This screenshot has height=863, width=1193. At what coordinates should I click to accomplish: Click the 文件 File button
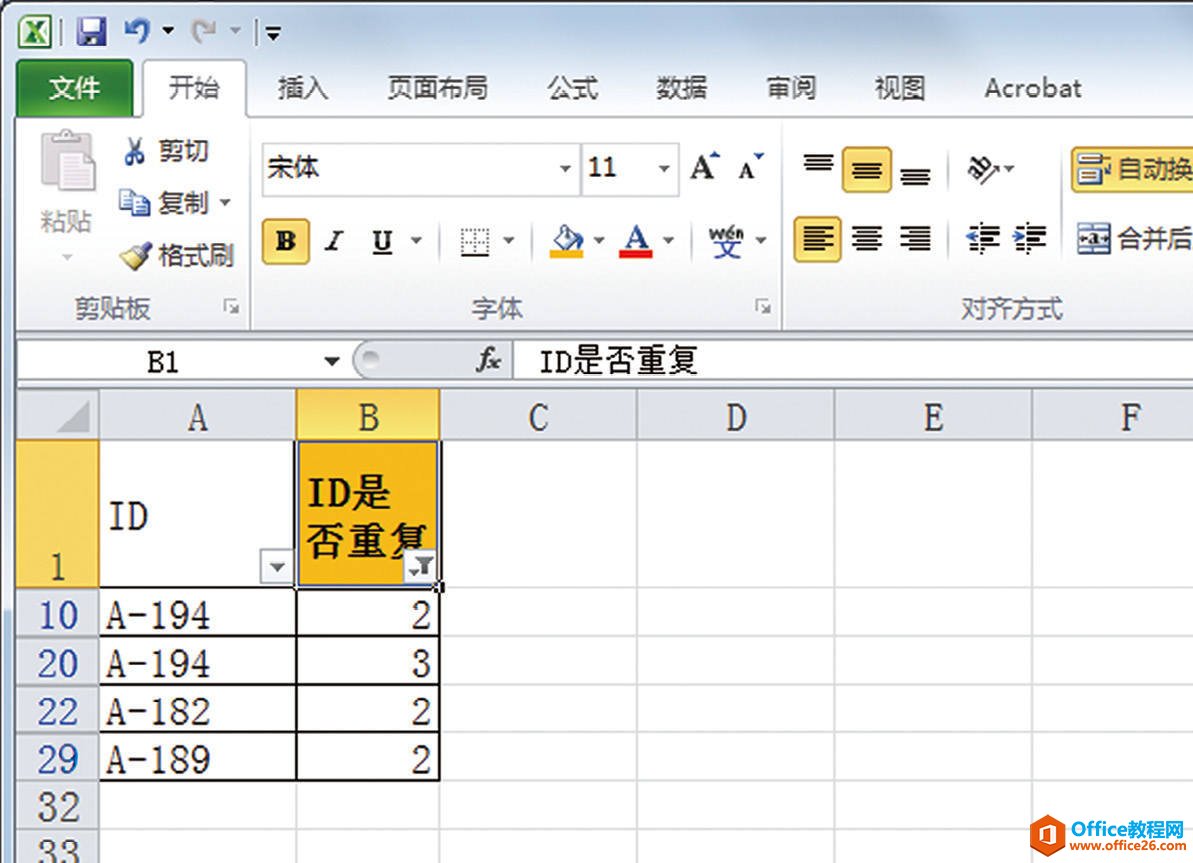[75, 89]
